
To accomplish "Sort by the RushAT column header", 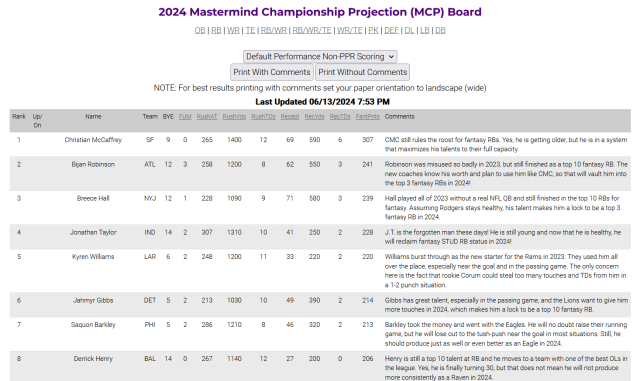I will pyautogui.click(x=207, y=117).
